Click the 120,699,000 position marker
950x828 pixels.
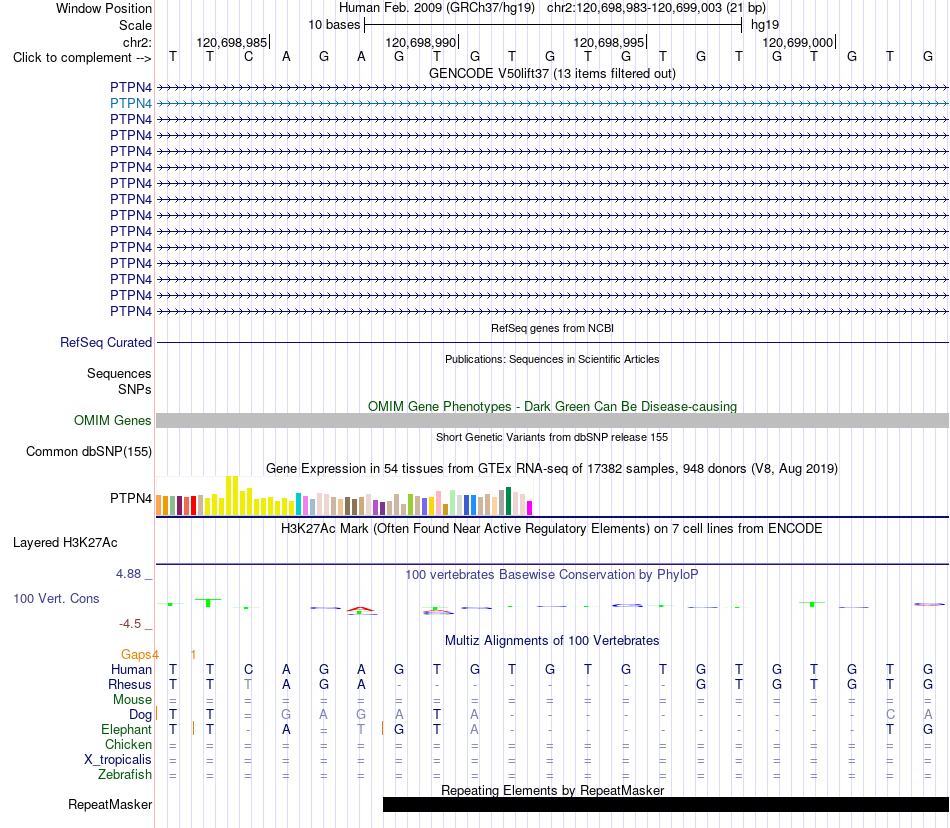(799, 42)
